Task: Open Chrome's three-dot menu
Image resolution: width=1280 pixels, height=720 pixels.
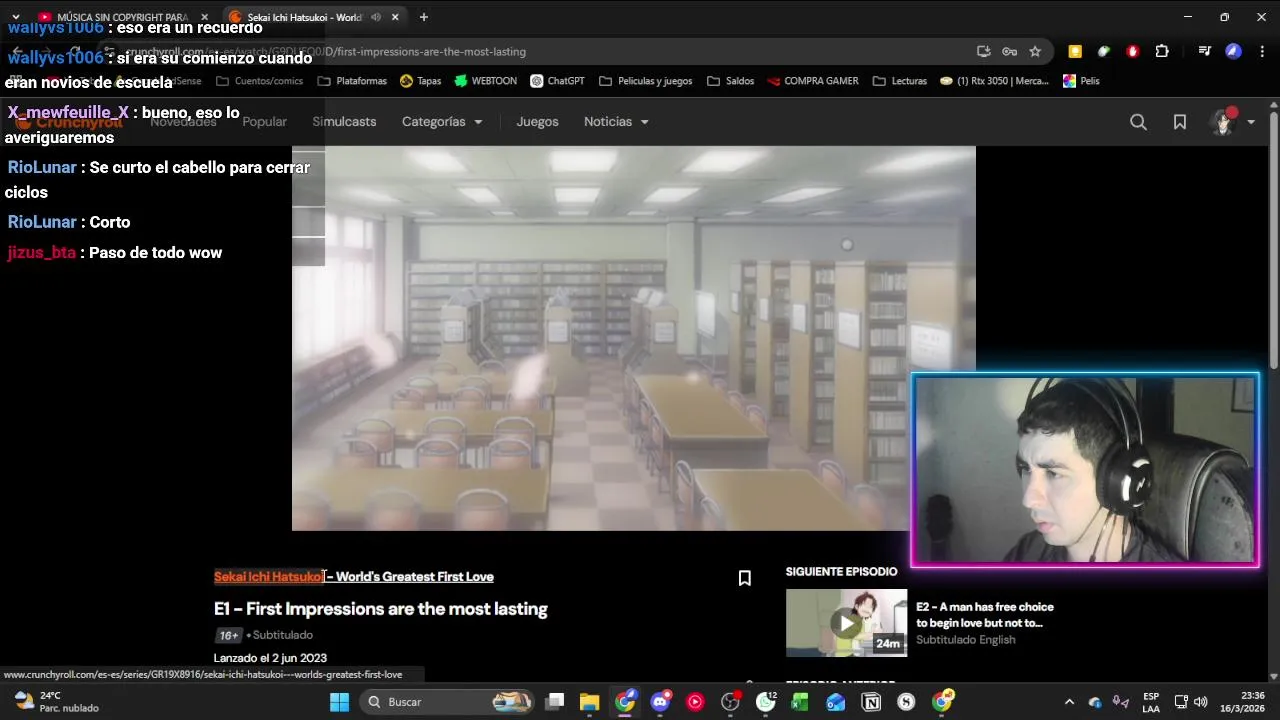Action: click(1262, 52)
